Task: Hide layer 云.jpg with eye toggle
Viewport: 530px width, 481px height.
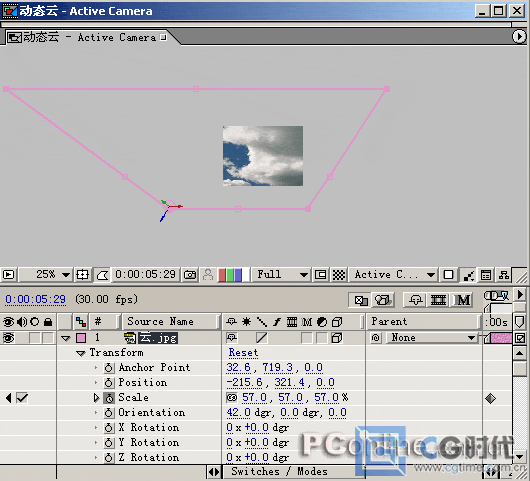Action: tap(8, 338)
